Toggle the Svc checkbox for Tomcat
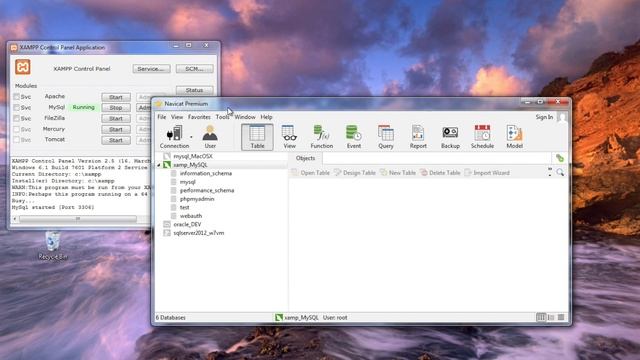640x360 pixels. (x=16, y=140)
